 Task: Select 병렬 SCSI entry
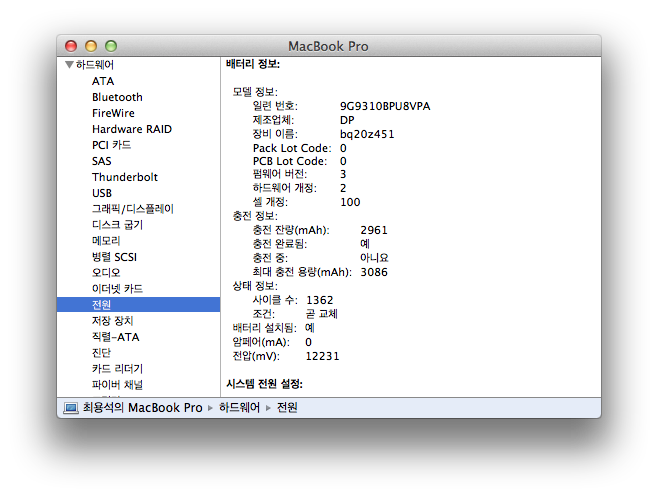tap(115, 257)
